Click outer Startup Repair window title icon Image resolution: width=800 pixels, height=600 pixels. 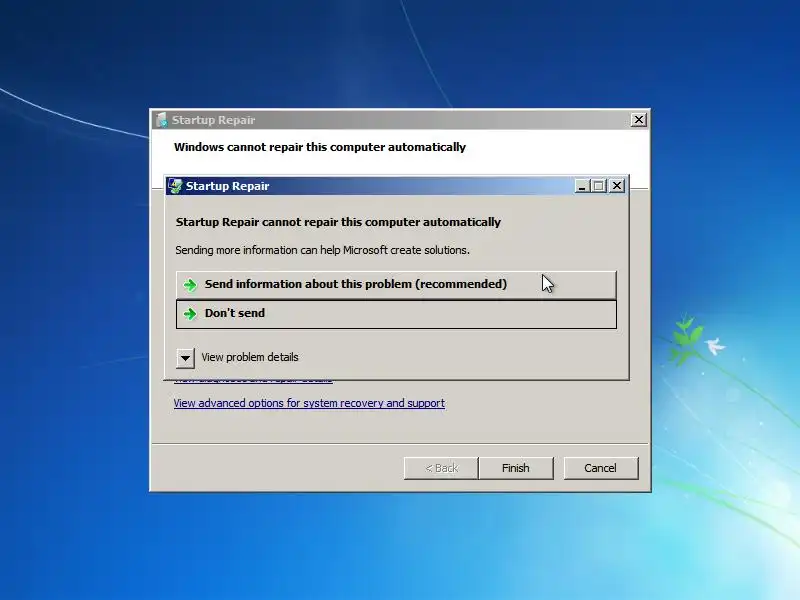(x=161, y=120)
